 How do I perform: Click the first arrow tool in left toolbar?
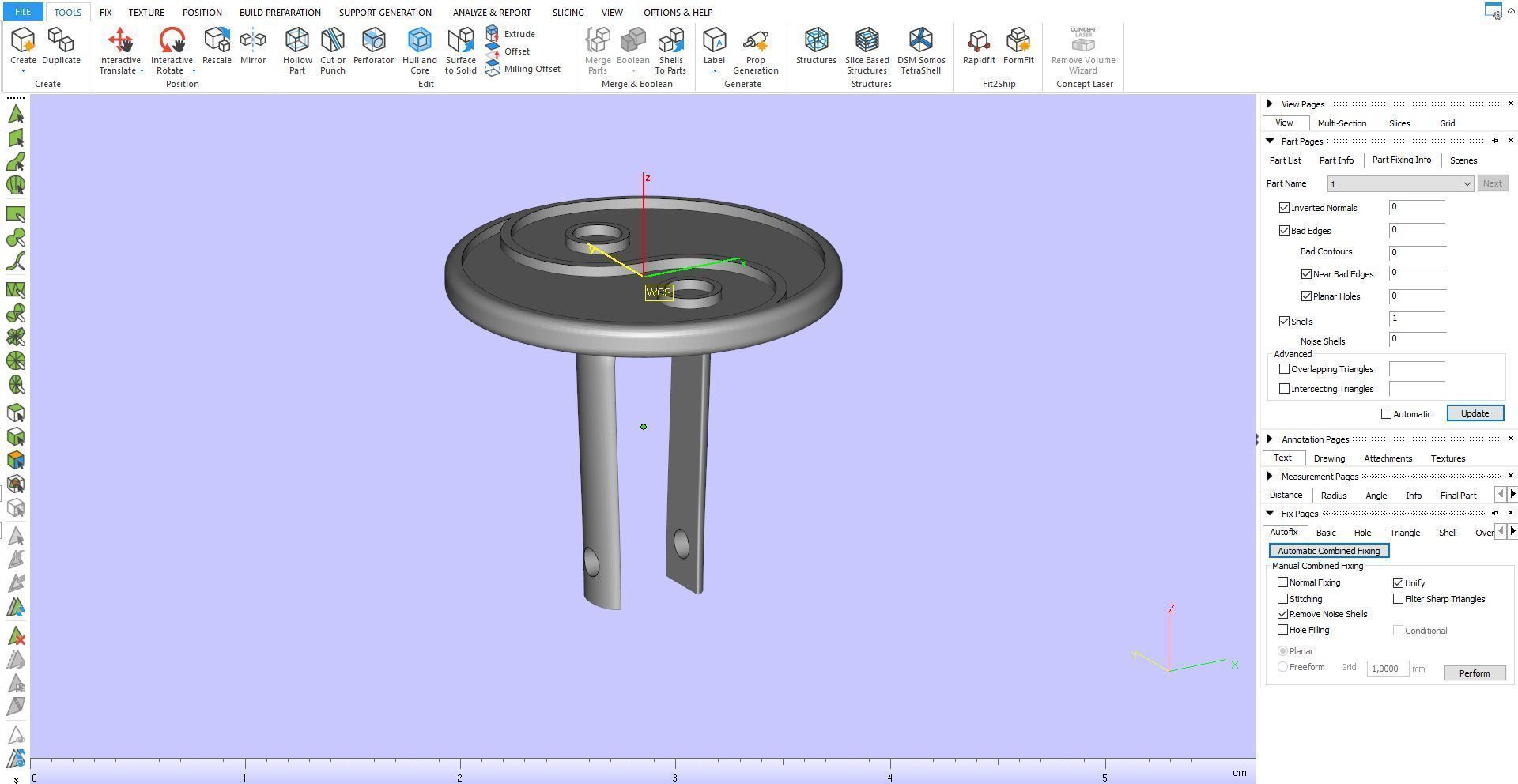pos(16,115)
